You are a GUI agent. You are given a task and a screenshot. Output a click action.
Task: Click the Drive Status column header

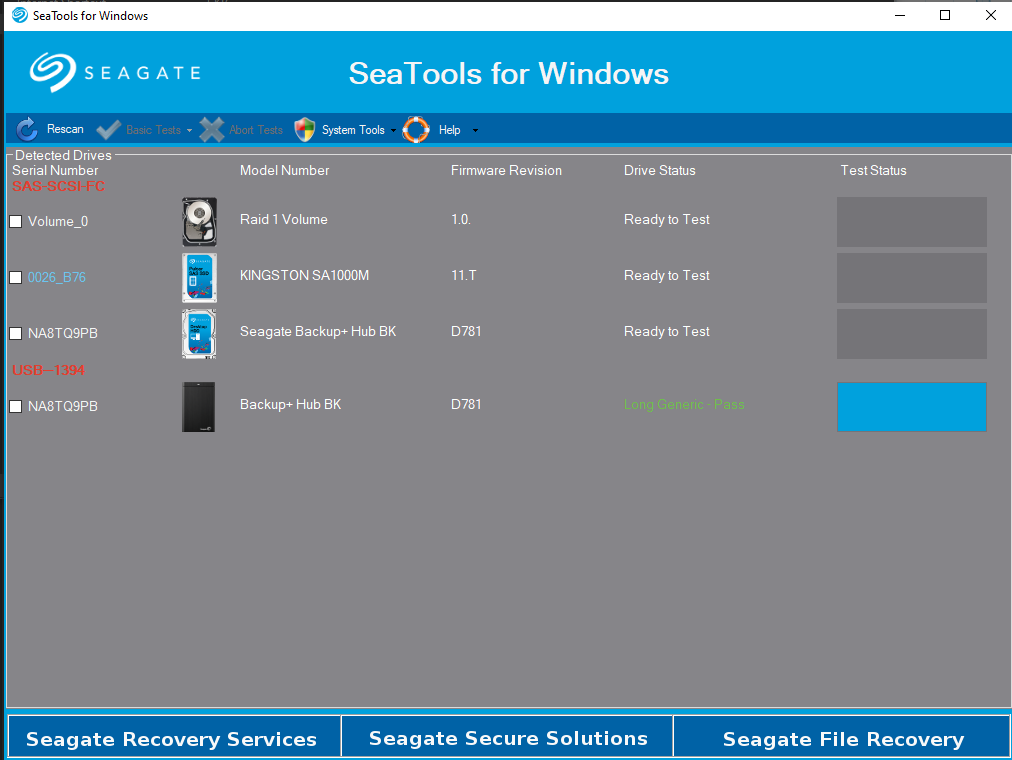tap(660, 170)
